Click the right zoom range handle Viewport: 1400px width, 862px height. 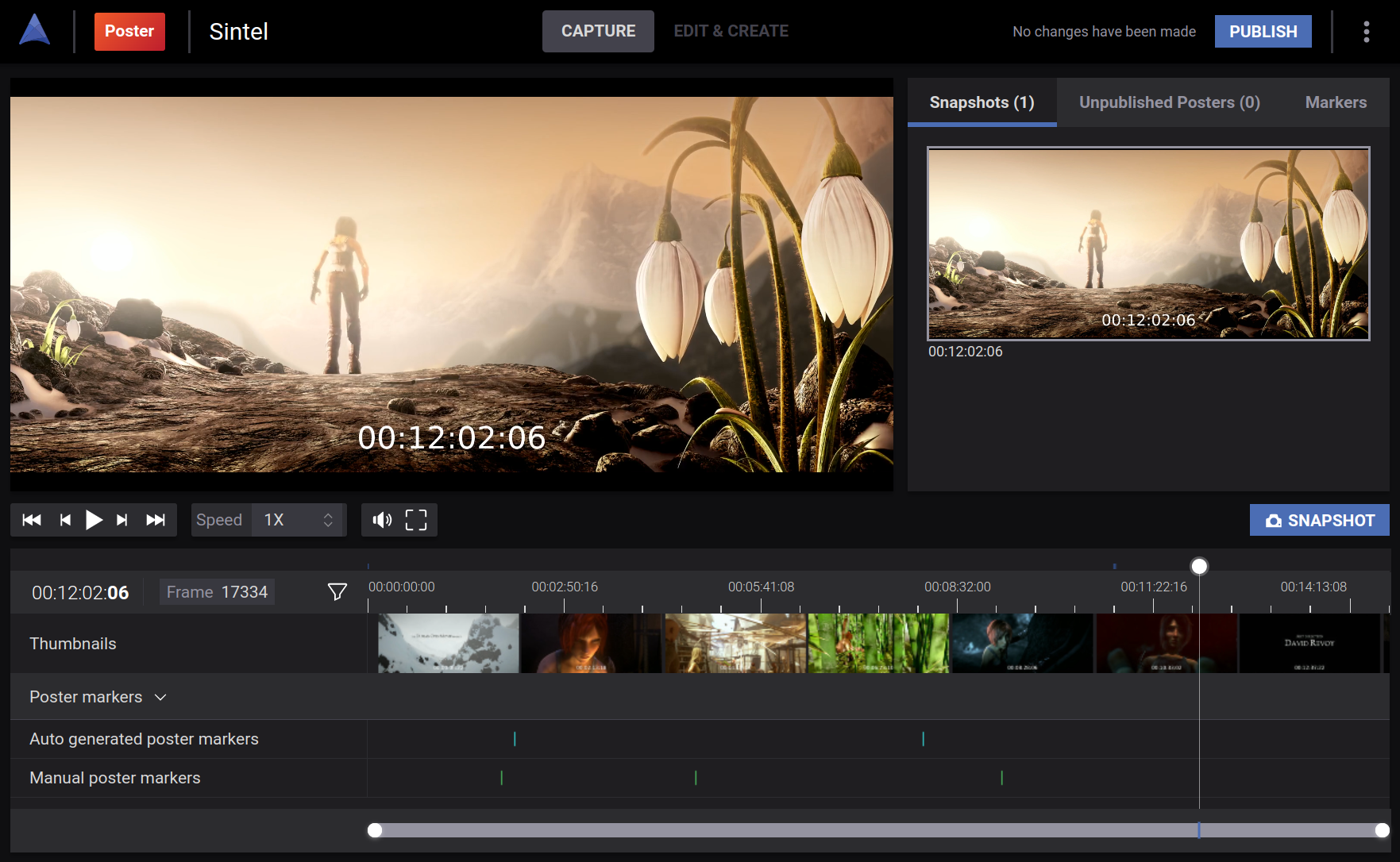click(1383, 830)
